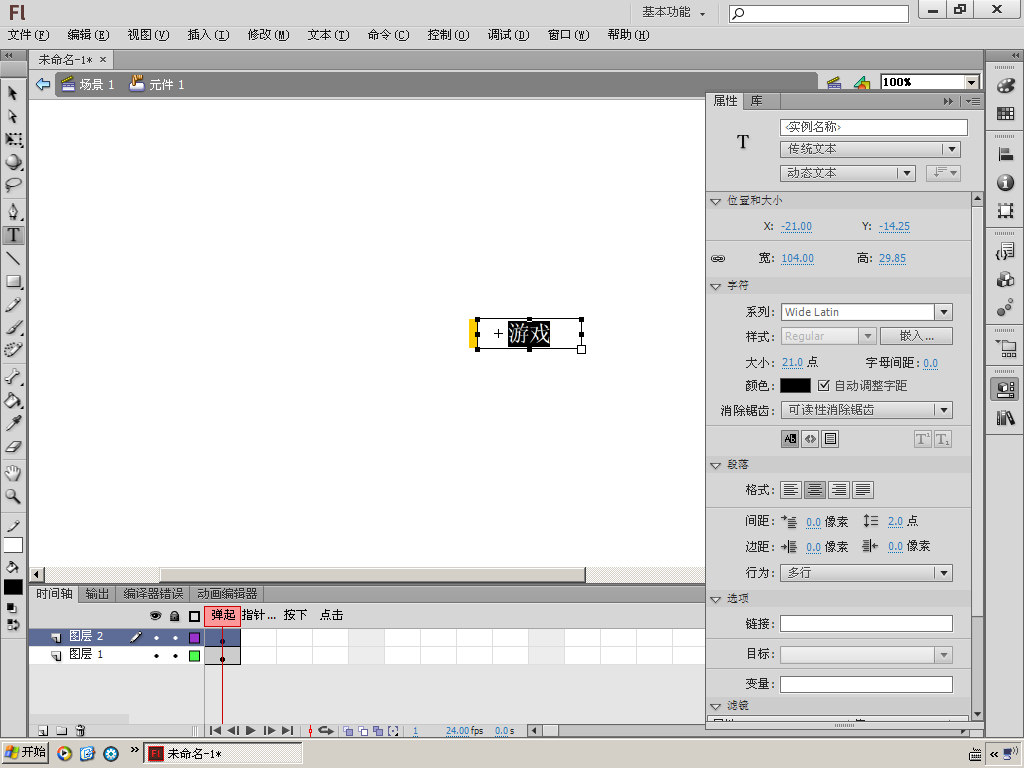Image resolution: width=1024 pixels, height=768 pixels.
Task: Select the Zoom magnifier tool
Action: click(13, 496)
